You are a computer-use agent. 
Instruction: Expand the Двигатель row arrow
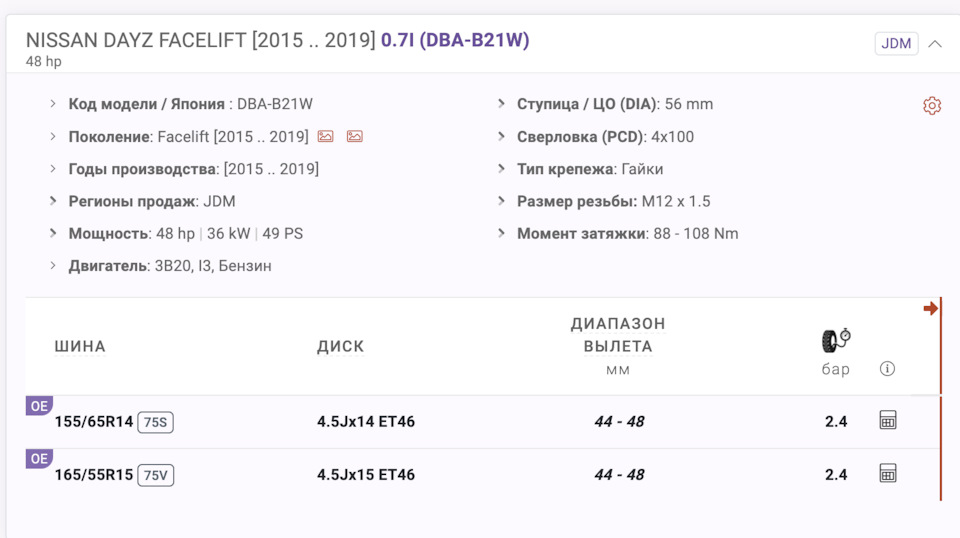point(53,266)
